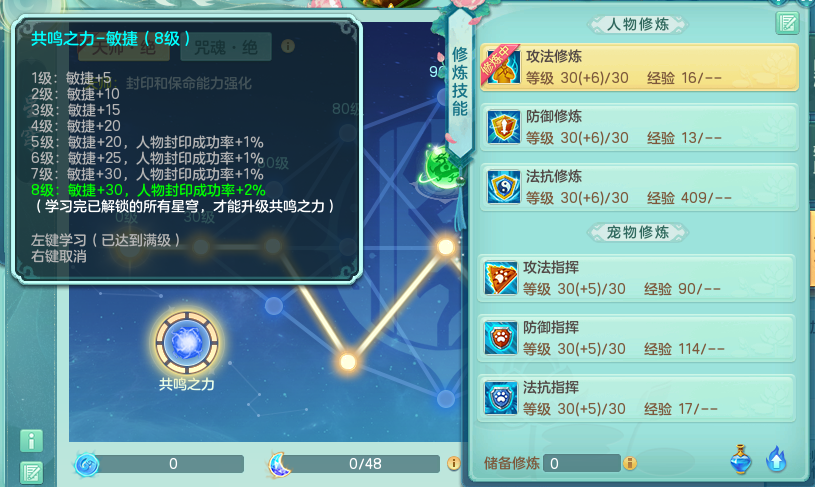Click the blue flame upgrade arrow icon
815x487 pixels.
pos(777,459)
